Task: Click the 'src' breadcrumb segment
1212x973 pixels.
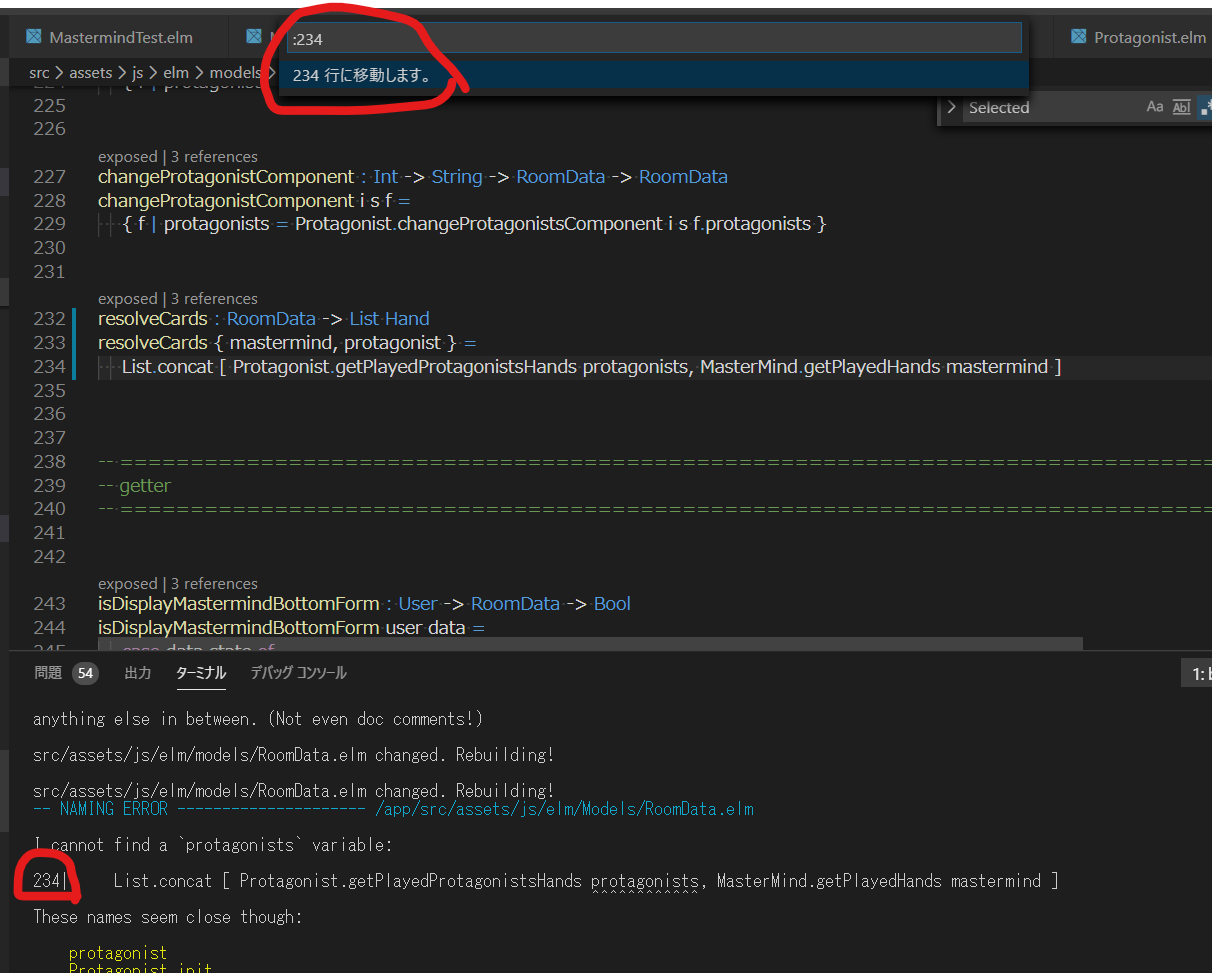Action: (x=39, y=73)
